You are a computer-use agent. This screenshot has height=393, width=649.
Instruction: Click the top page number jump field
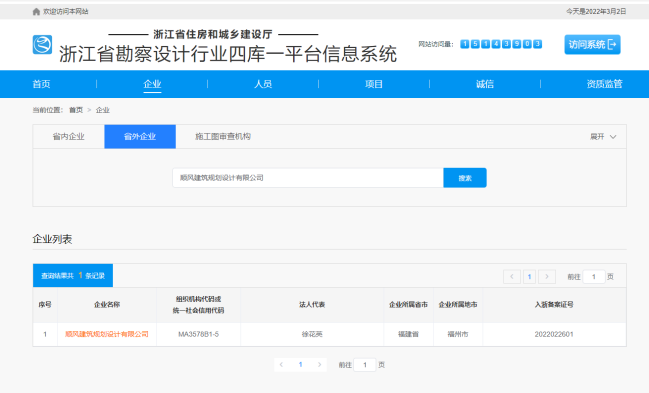pyautogui.click(x=594, y=277)
